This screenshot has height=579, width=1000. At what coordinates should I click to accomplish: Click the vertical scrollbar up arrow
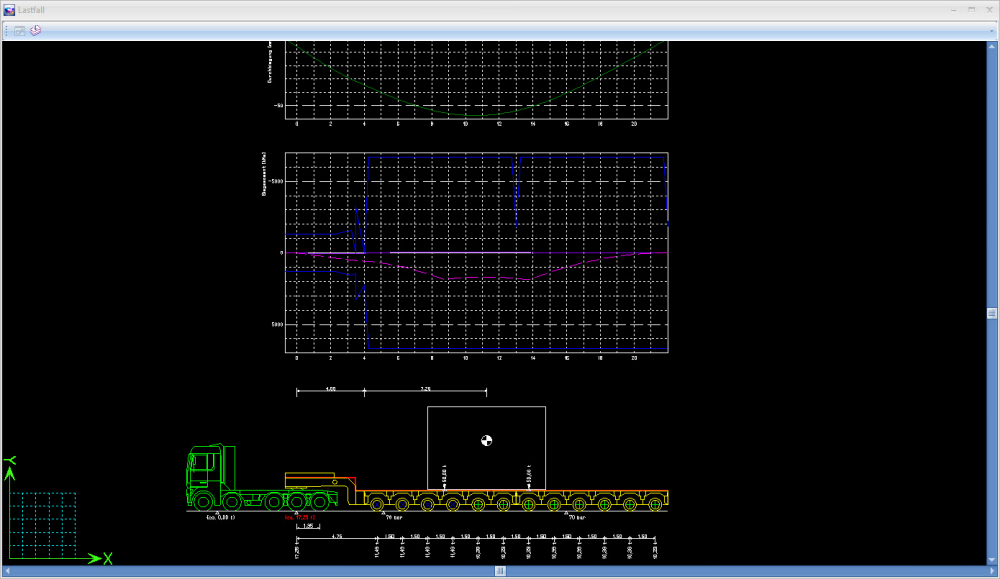click(992, 45)
